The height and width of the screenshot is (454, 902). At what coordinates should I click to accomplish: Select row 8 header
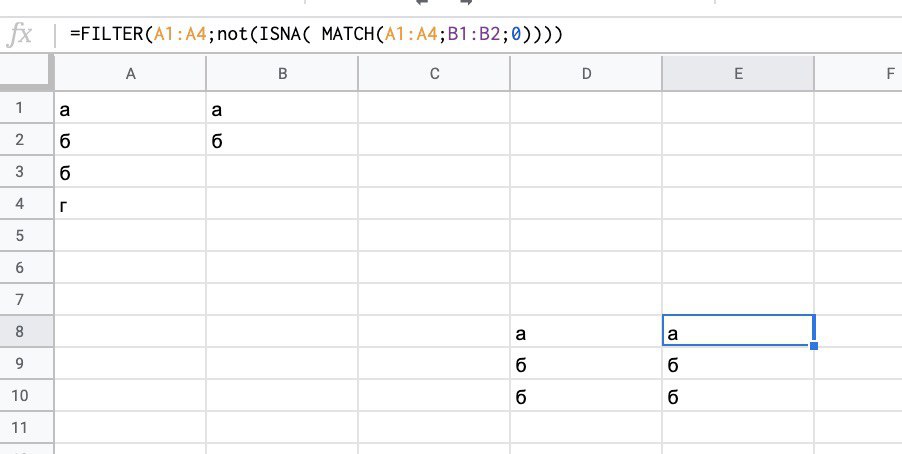pos(20,331)
